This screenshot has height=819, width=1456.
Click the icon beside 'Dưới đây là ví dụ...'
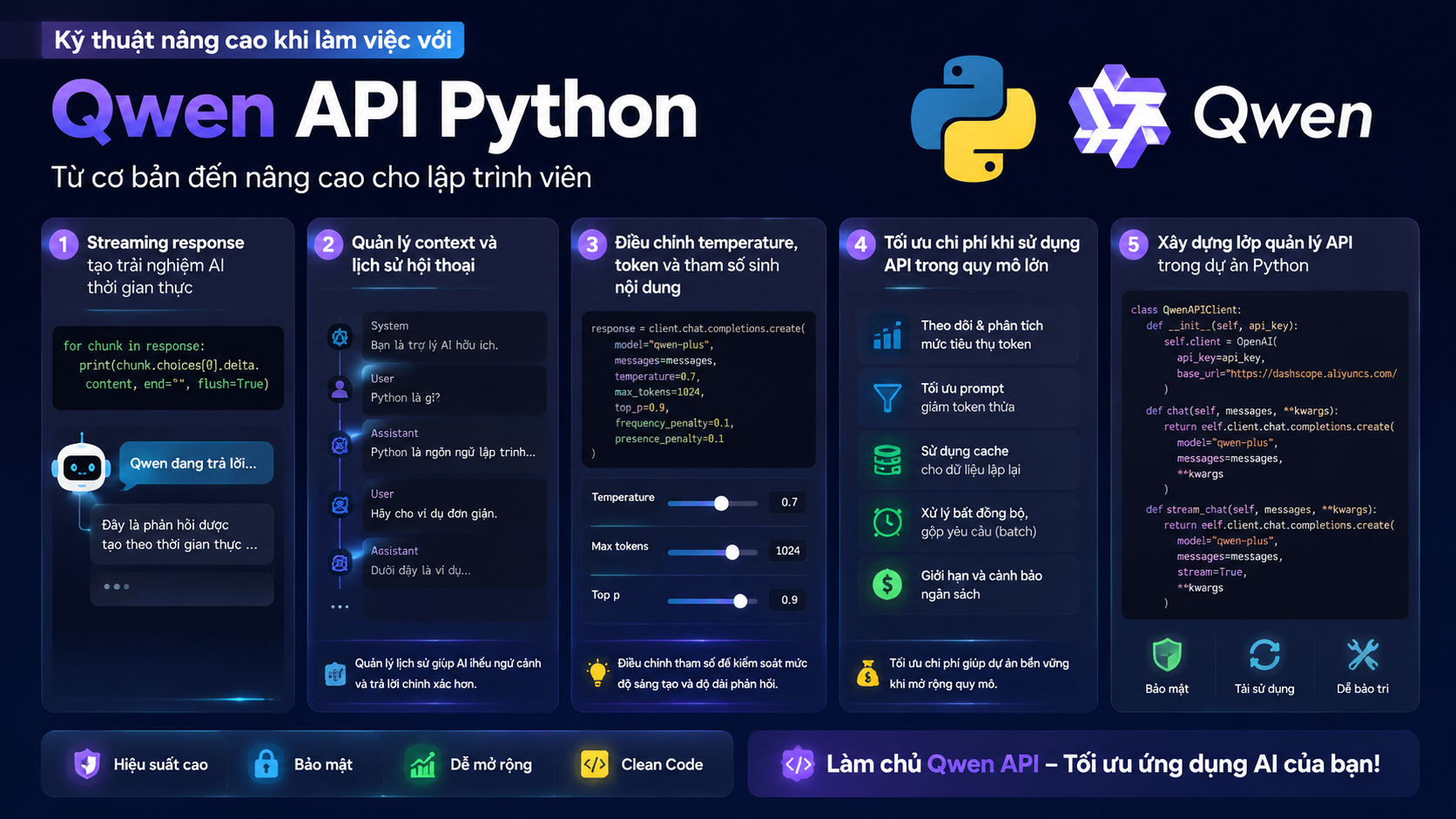pos(340,563)
